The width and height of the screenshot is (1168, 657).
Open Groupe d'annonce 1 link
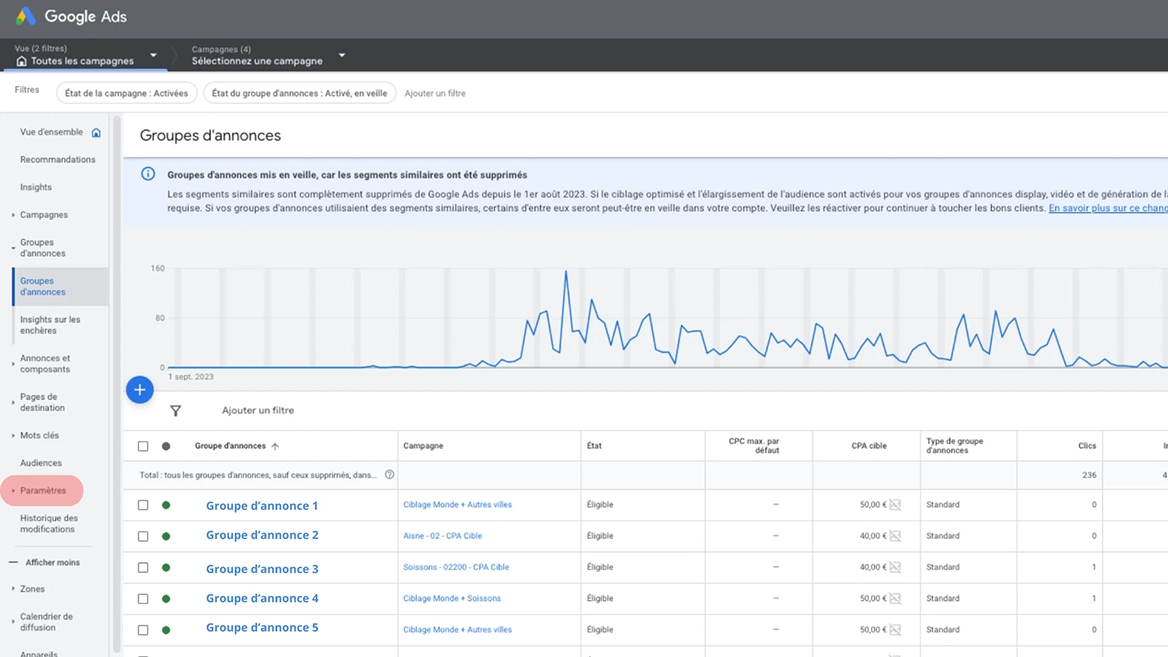pos(261,505)
